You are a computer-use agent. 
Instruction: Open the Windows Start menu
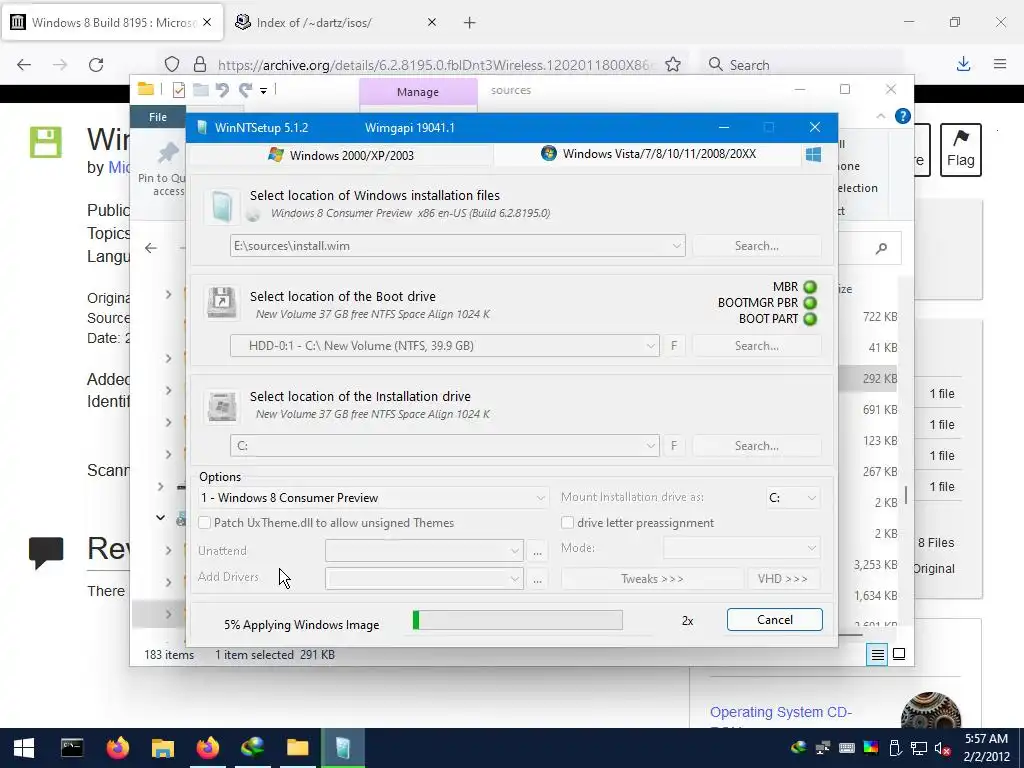click(24, 748)
